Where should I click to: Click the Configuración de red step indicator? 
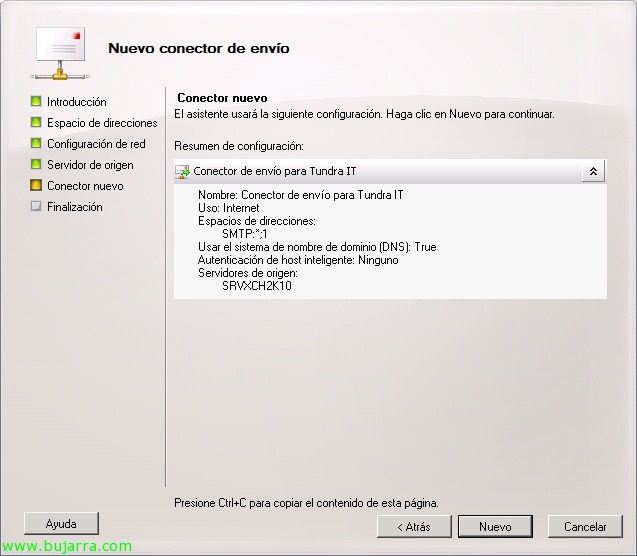(x=36, y=143)
